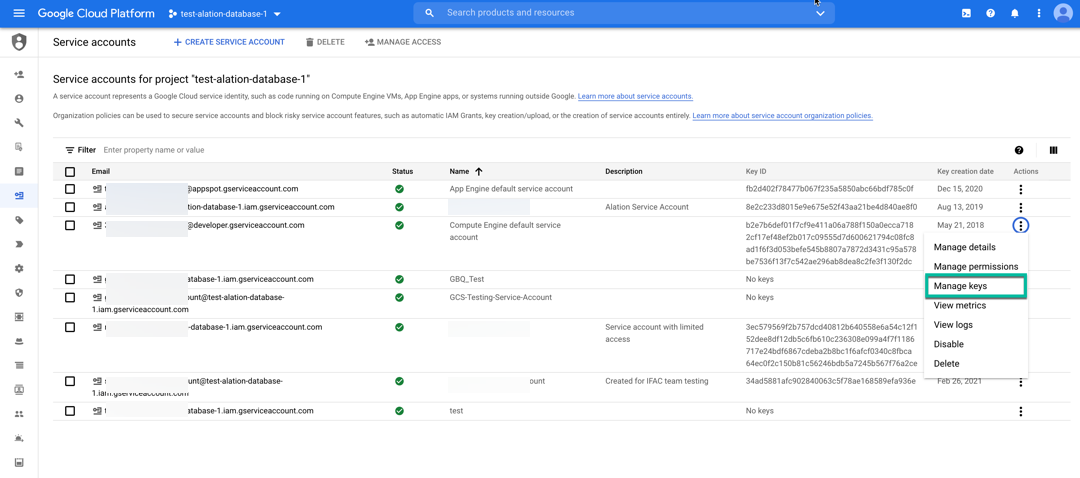Click the Dec 15, 2020 date cell
The height and width of the screenshot is (478, 1080).
point(960,189)
